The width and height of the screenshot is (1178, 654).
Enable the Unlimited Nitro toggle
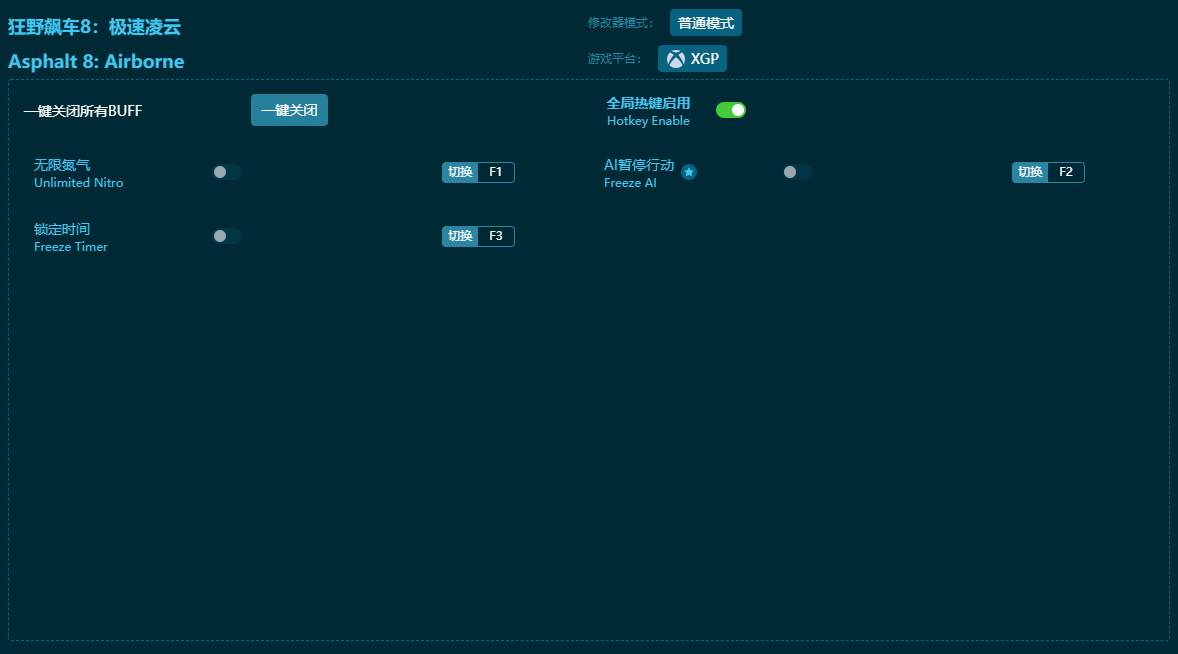(227, 172)
